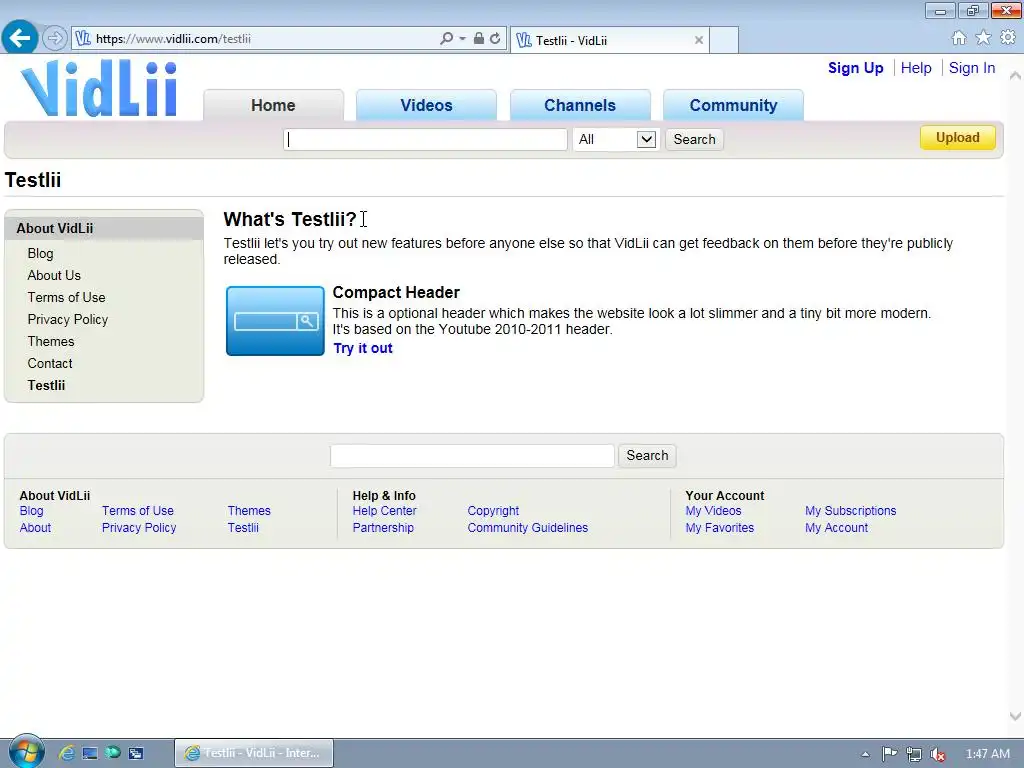Switch to the Home tab
Image resolution: width=1024 pixels, height=768 pixels.
pyautogui.click(x=274, y=105)
